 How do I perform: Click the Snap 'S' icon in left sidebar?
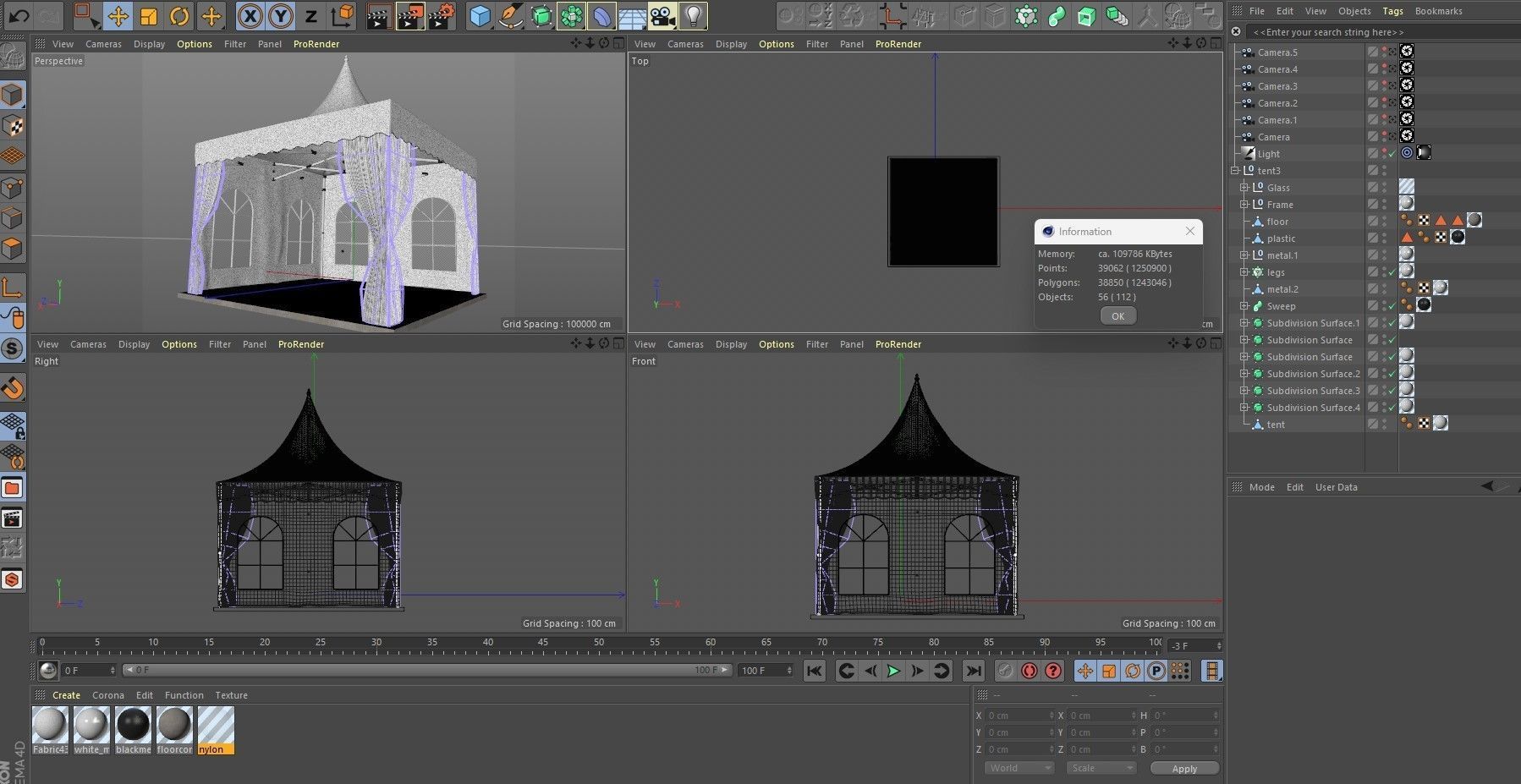(13, 348)
